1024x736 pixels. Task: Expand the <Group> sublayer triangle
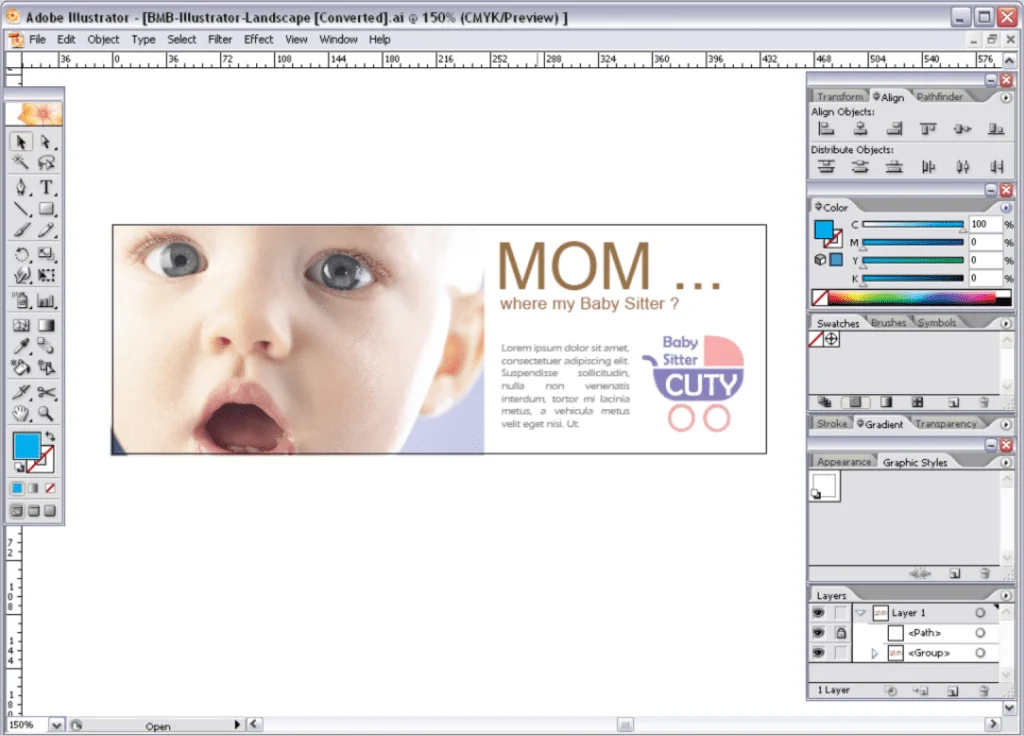point(874,653)
